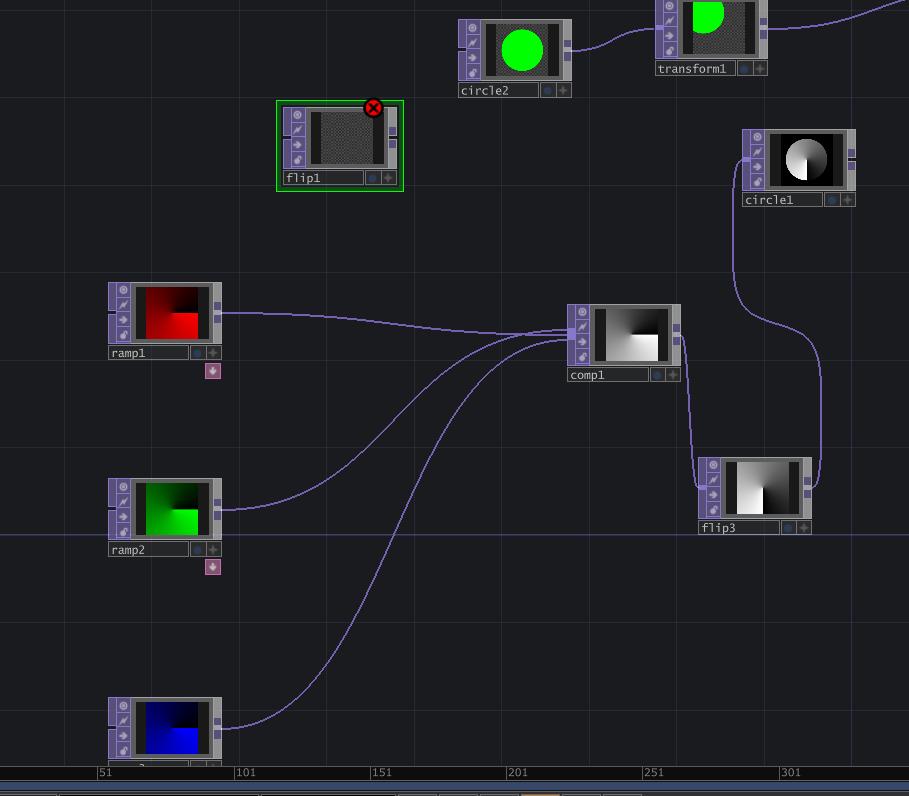
Task: Click the flip1 name field
Action: click(323, 178)
